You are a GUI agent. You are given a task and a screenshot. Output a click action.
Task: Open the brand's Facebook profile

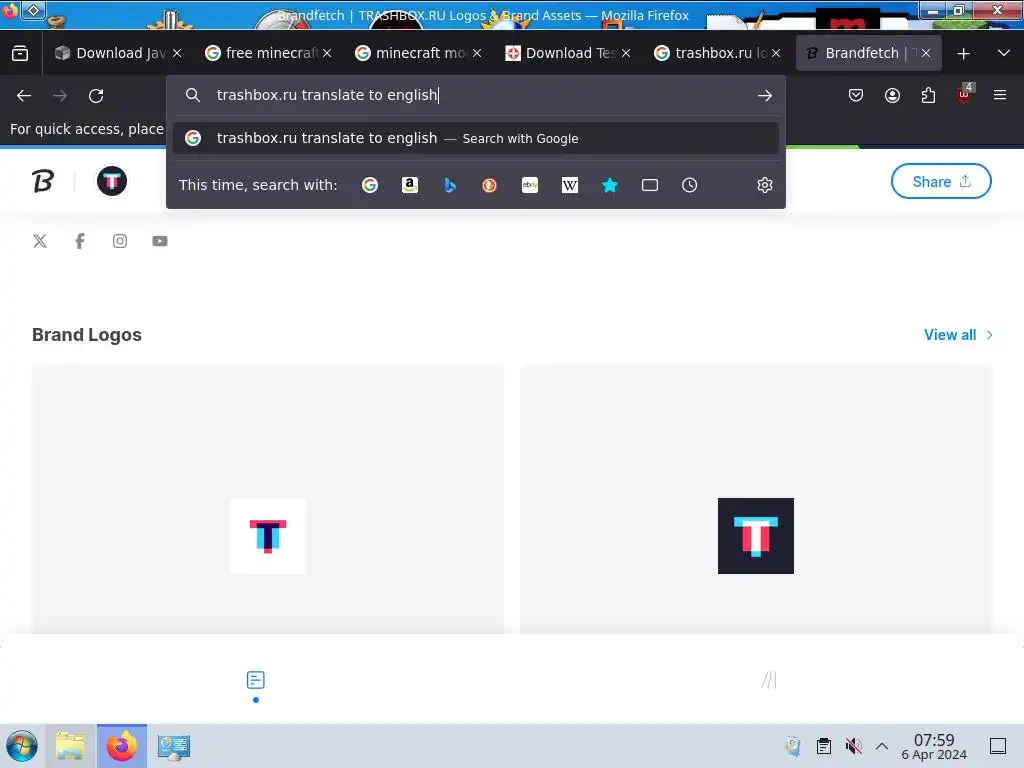point(80,241)
